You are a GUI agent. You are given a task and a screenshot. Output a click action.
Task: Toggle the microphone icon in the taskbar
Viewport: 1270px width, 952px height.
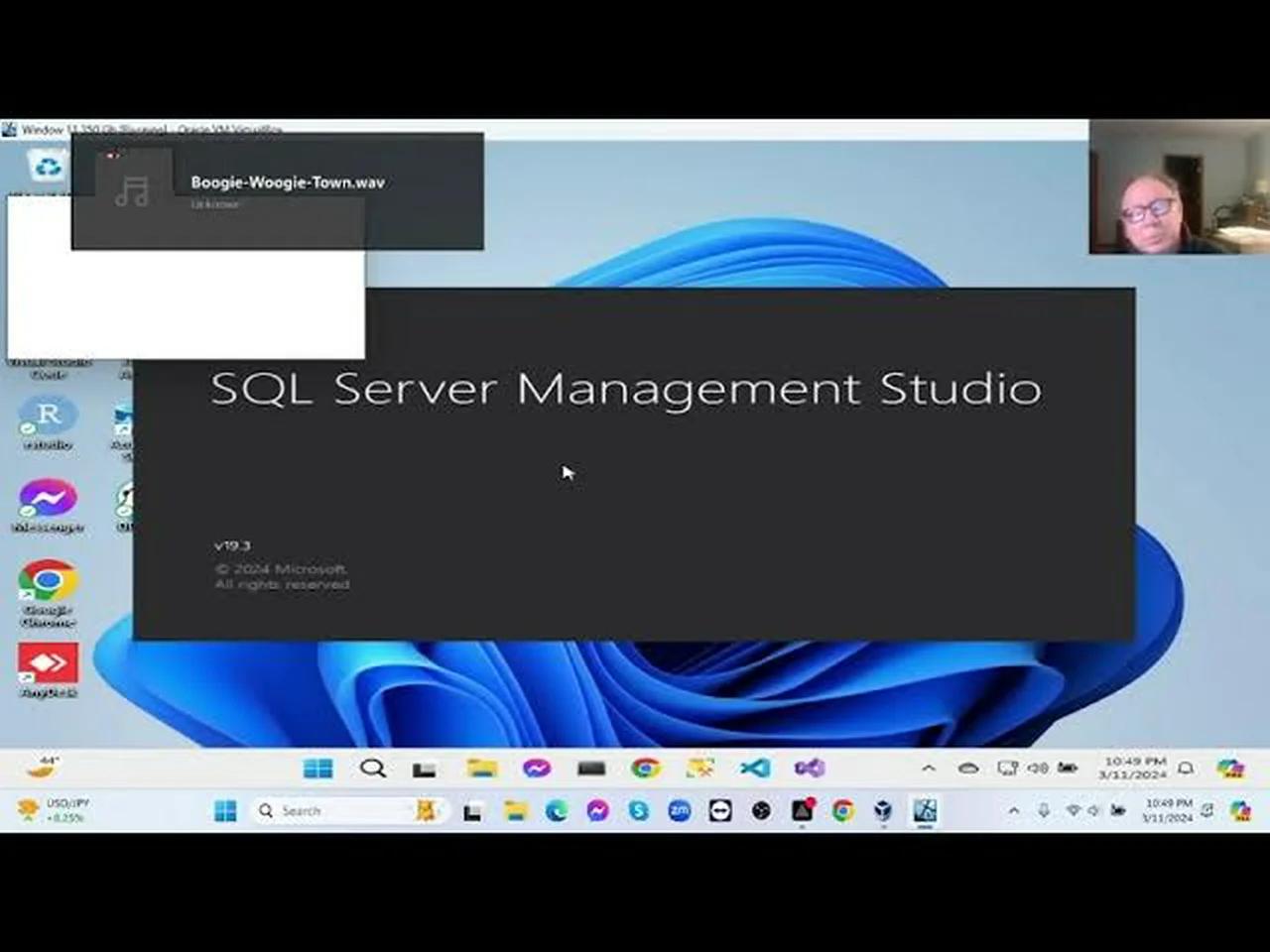(x=1043, y=810)
